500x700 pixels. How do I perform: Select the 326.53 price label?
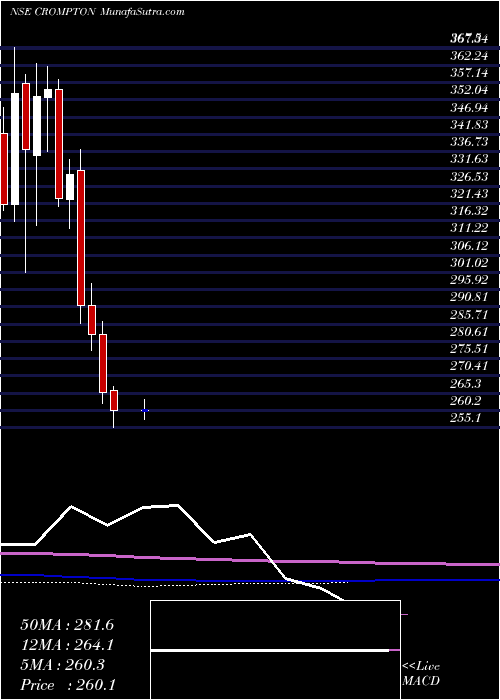coord(468,177)
